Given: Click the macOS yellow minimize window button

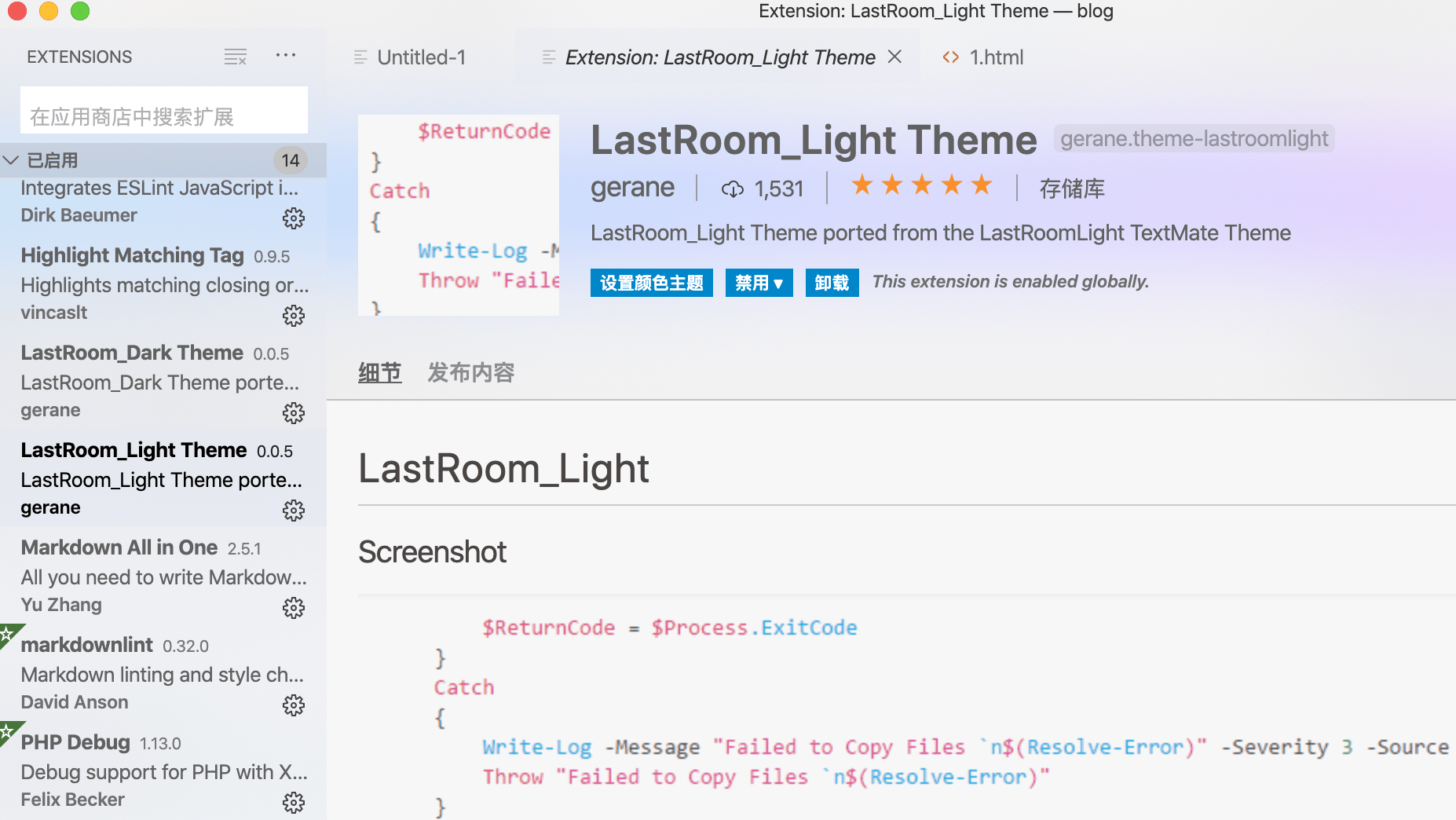Looking at the screenshot, I should pos(49,11).
